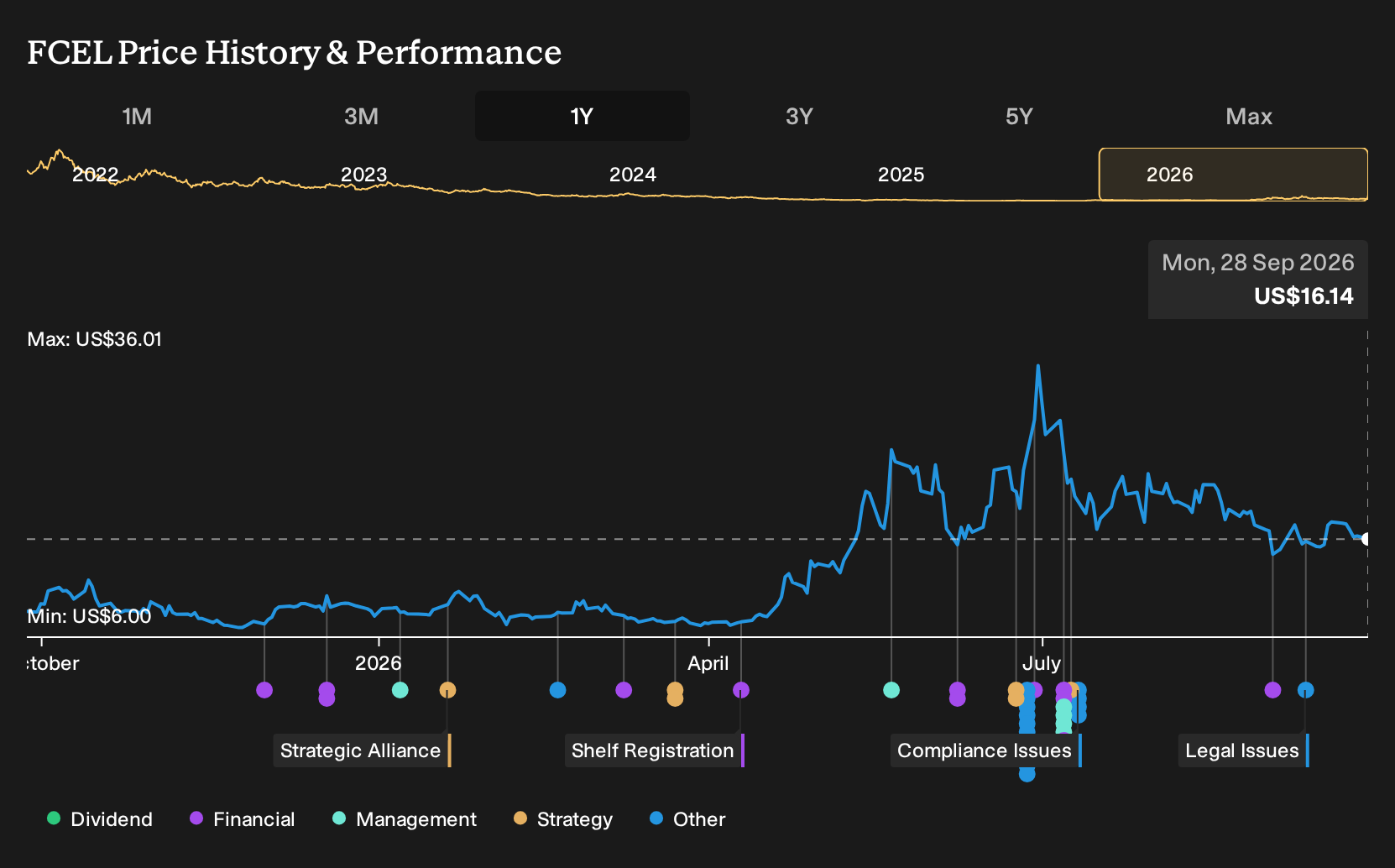Select the 1Y time range tab

click(583, 116)
